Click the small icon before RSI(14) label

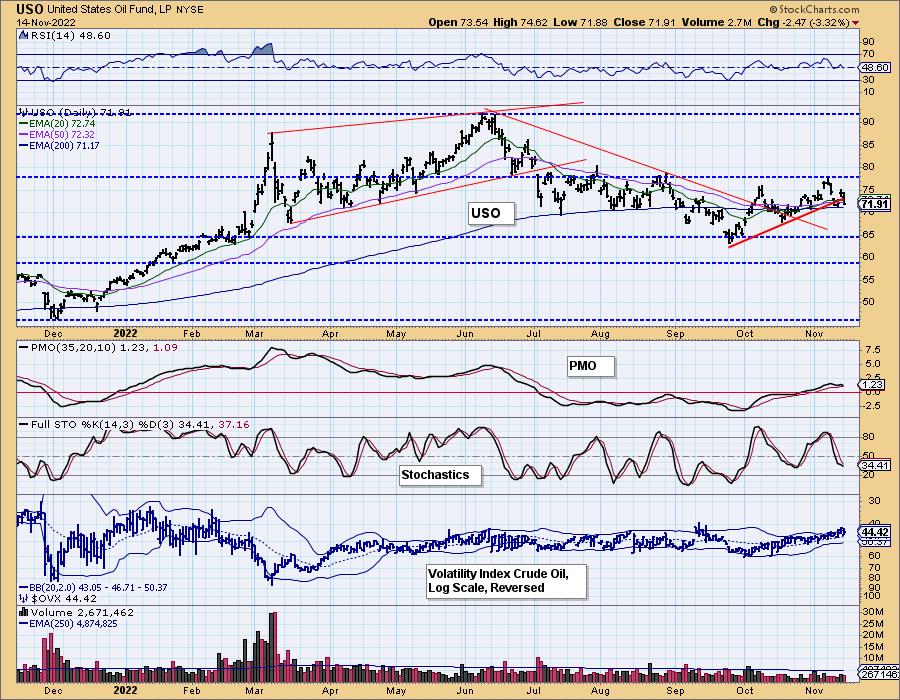23,35
